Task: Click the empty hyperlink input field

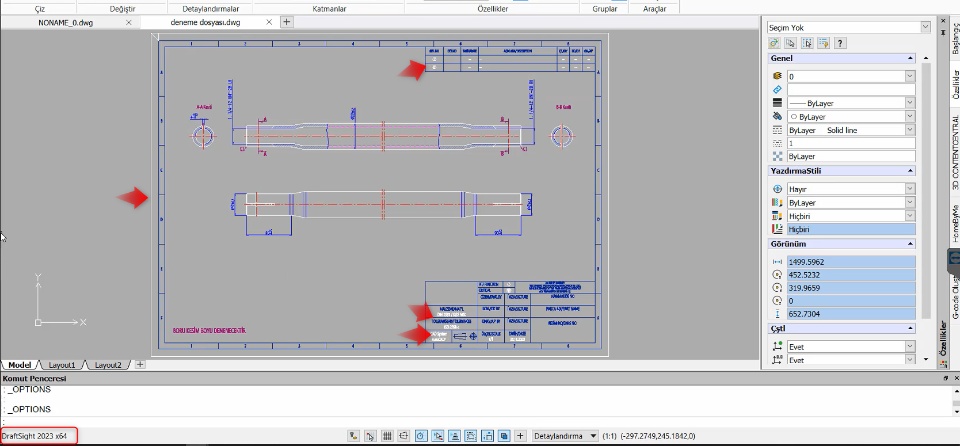Action: coord(851,89)
